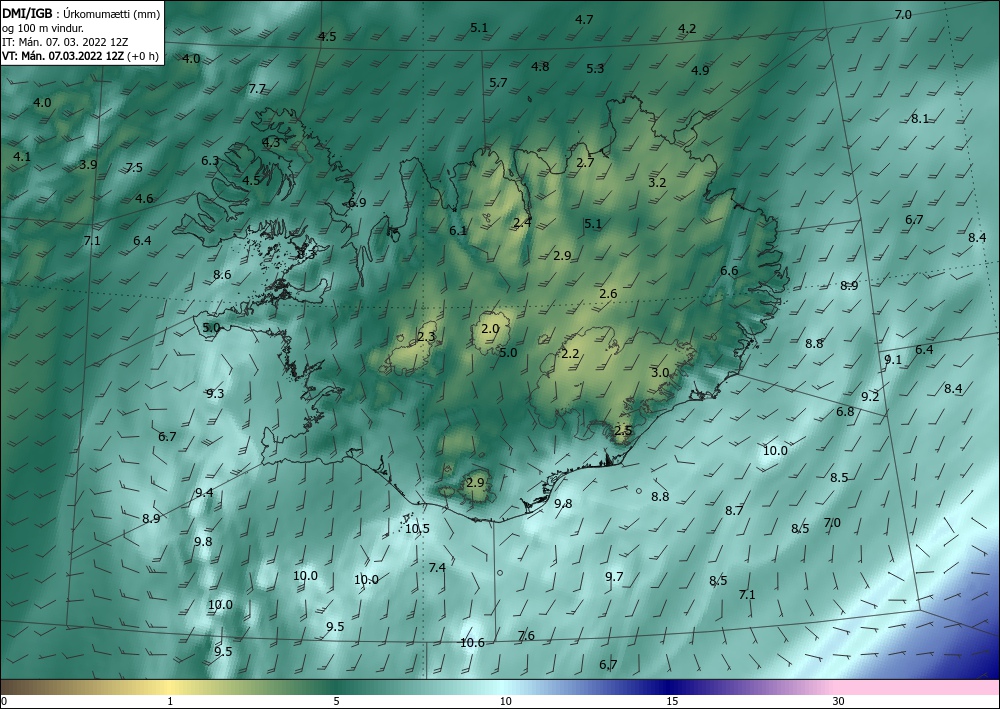This screenshot has width=1000, height=709.
Task: Click the map value 4.9
Action: [x=700, y=71]
